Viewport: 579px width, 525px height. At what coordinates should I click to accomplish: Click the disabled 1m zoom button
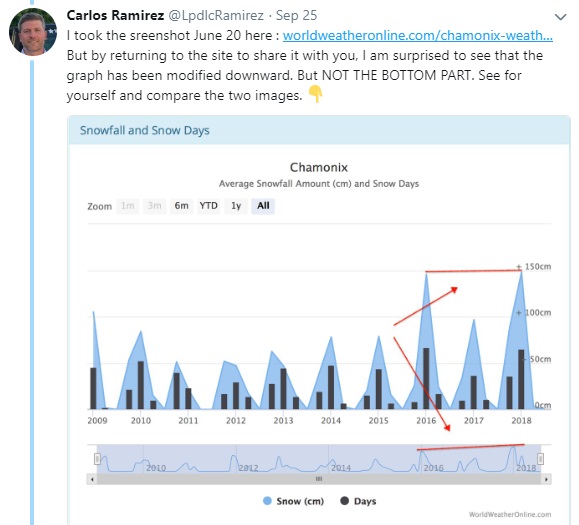point(128,206)
